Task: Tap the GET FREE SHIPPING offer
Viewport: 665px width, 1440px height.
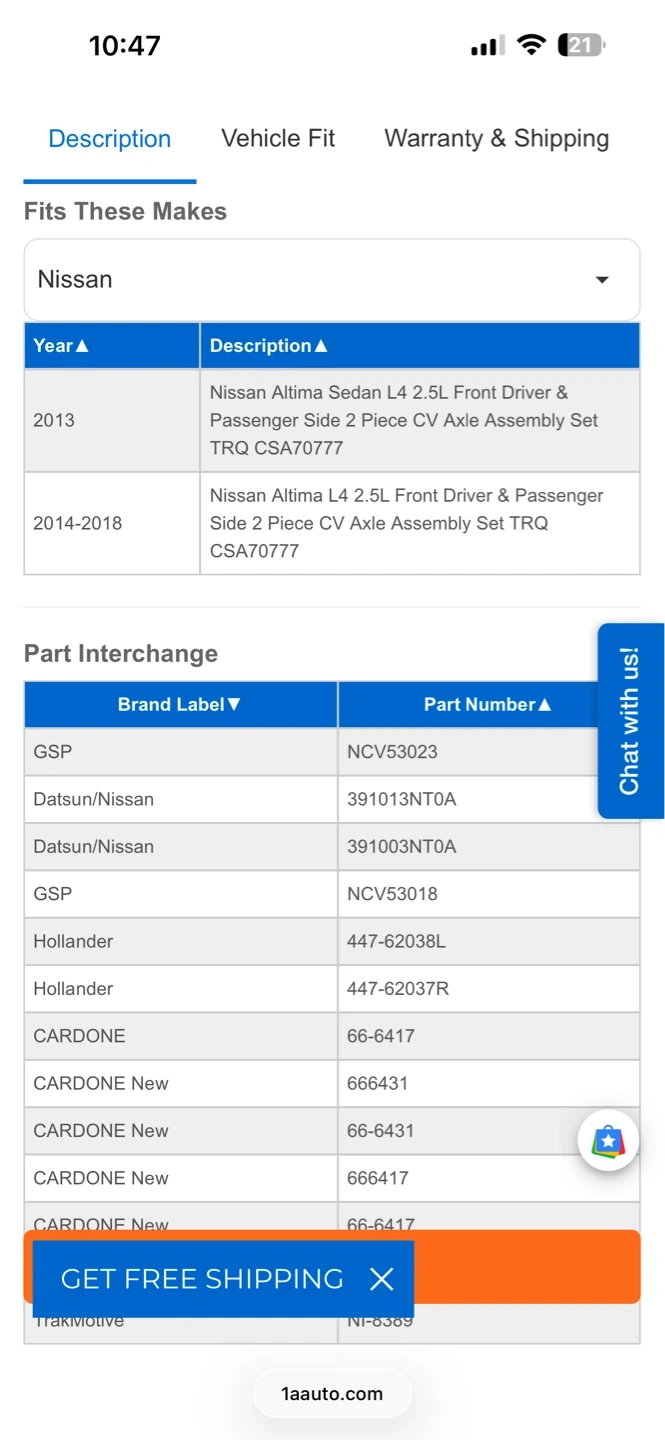Action: pyautogui.click(x=202, y=1279)
